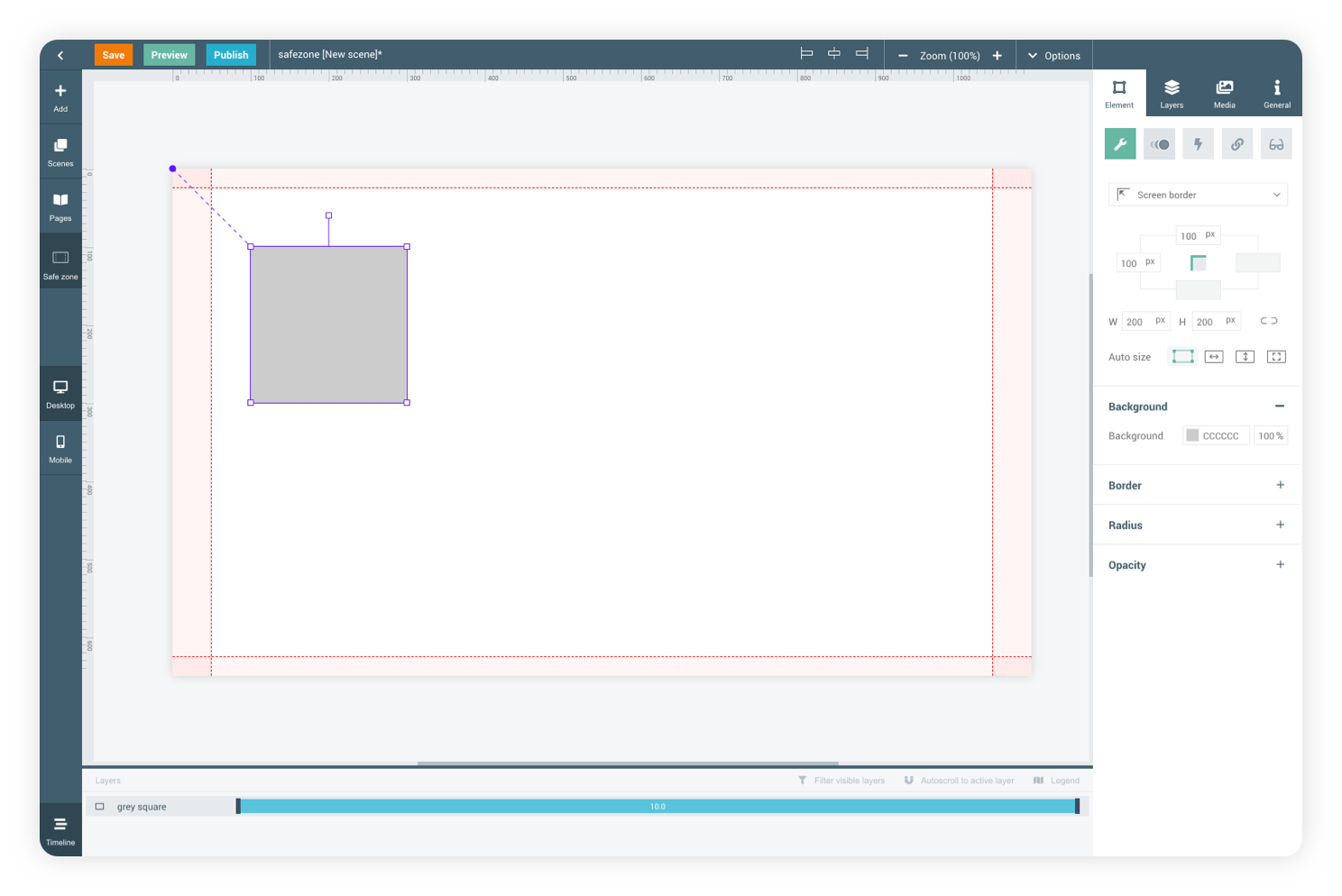The height and width of the screenshot is (896, 1342).
Task: Click the link chain icon
Action: point(1236,144)
